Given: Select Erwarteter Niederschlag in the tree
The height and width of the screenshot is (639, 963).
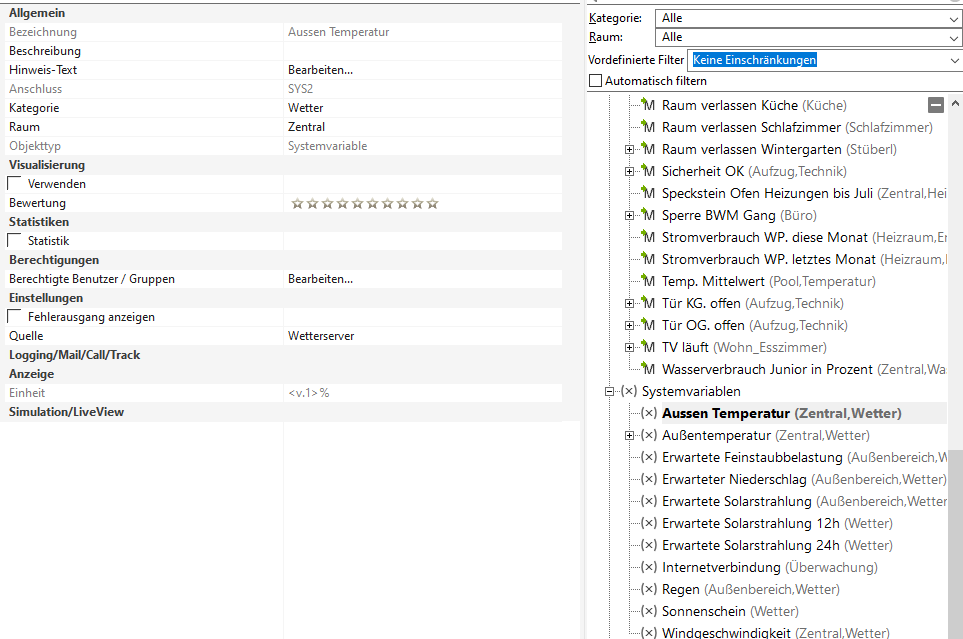Looking at the screenshot, I should [734, 479].
